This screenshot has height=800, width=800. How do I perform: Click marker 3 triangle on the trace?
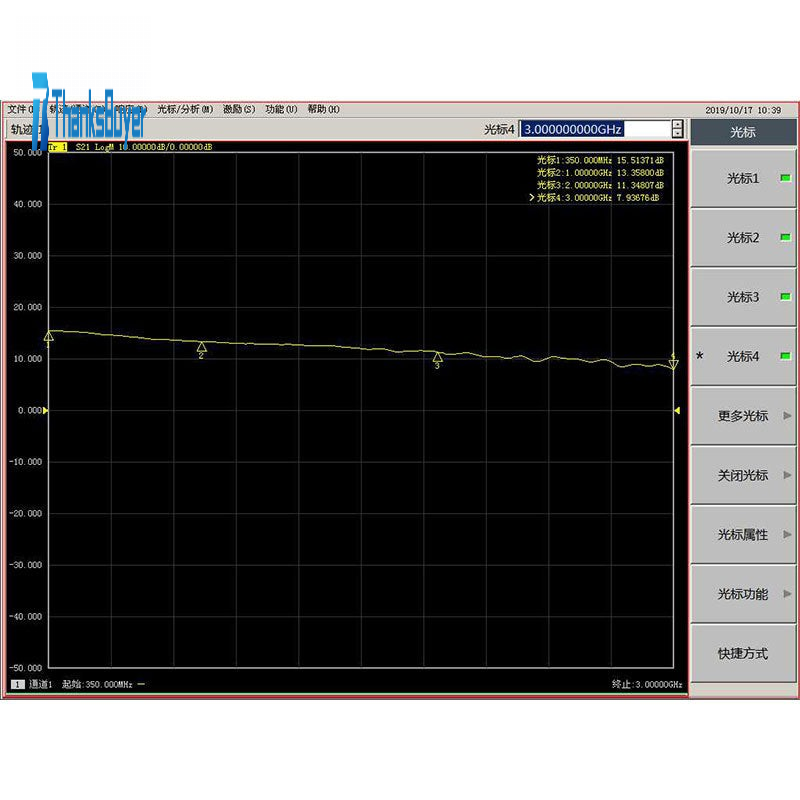pos(437,357)
